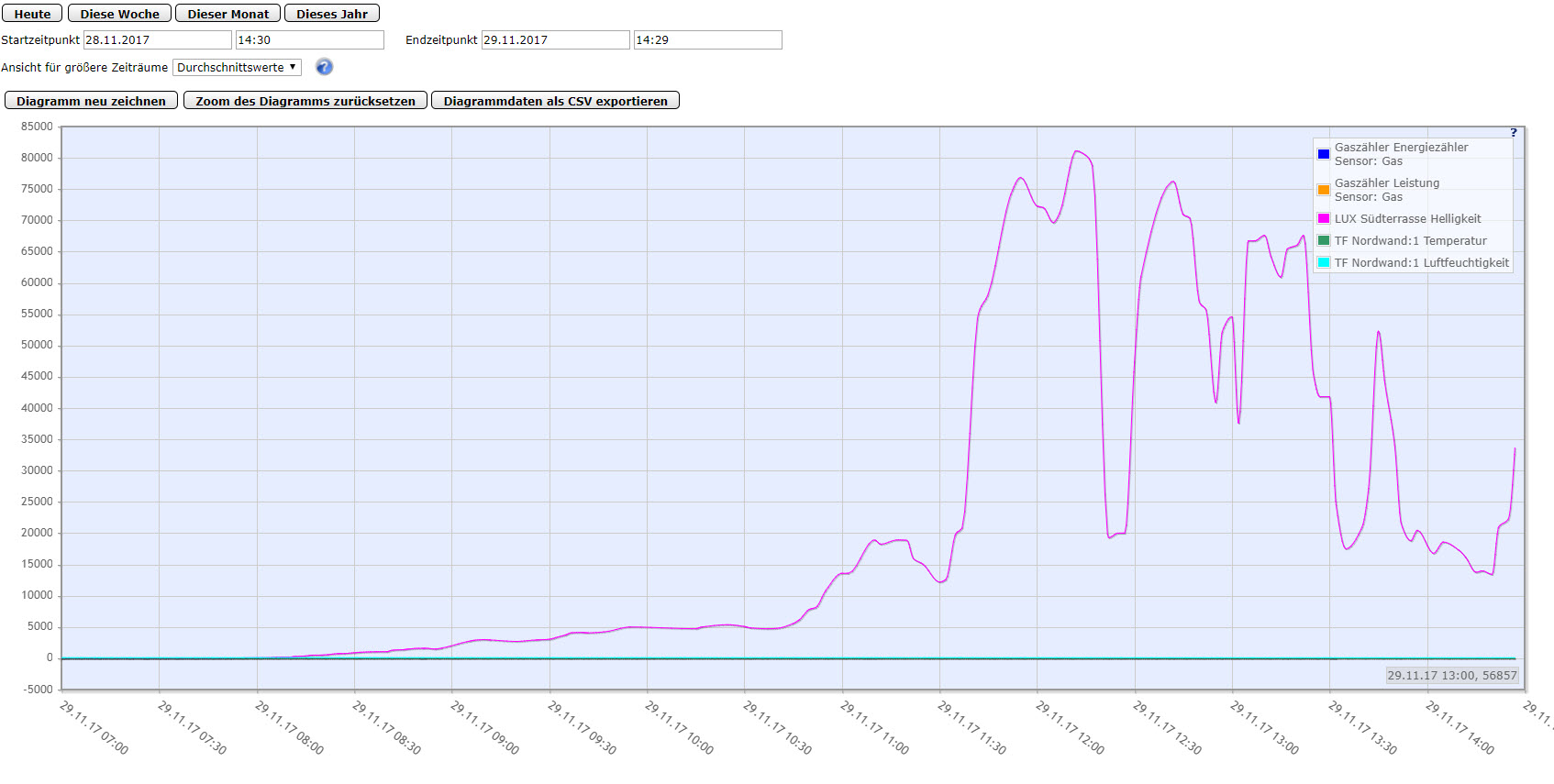Choose the Dieser Monat time range

pyautogui.click(x=228, y=14)
